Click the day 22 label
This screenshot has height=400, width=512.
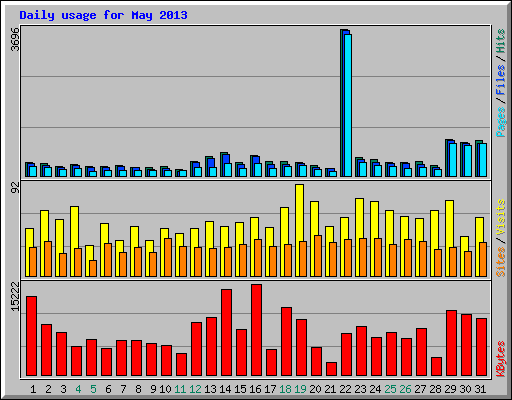point(345,389)
